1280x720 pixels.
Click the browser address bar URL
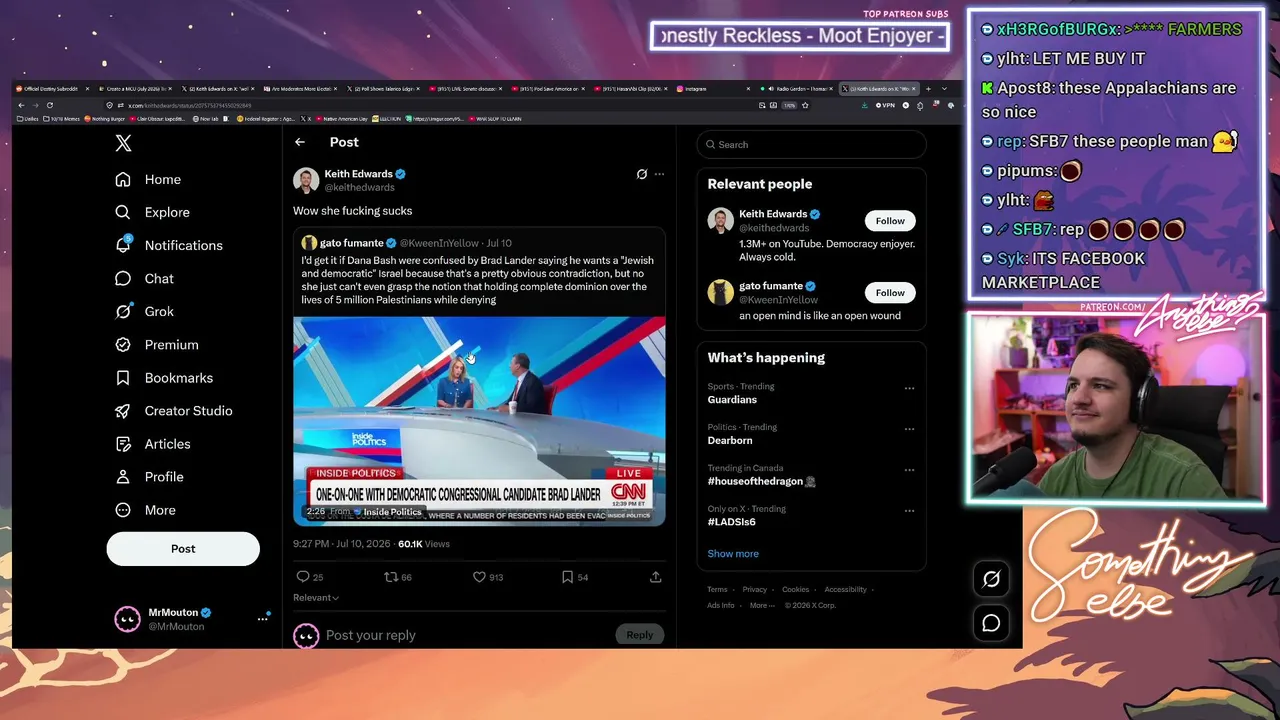click(189, 105)
